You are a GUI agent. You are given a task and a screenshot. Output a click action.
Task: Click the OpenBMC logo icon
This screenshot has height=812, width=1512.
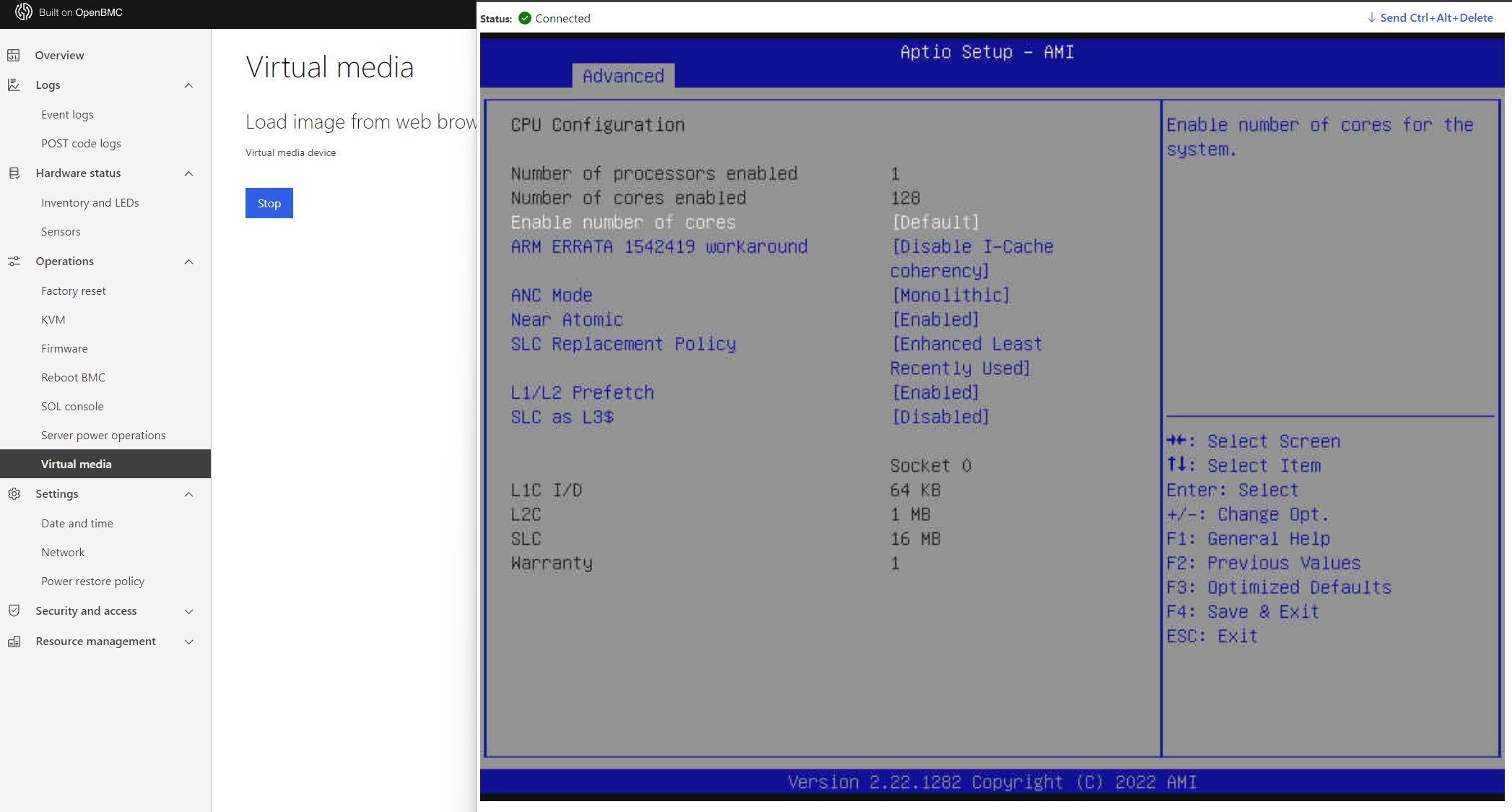coord(24,12)
